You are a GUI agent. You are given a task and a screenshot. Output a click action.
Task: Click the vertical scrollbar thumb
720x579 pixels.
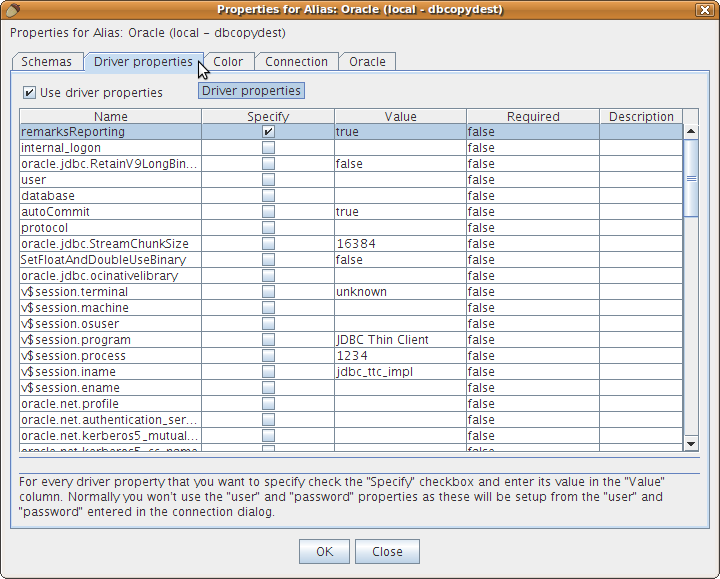[691, 178]
